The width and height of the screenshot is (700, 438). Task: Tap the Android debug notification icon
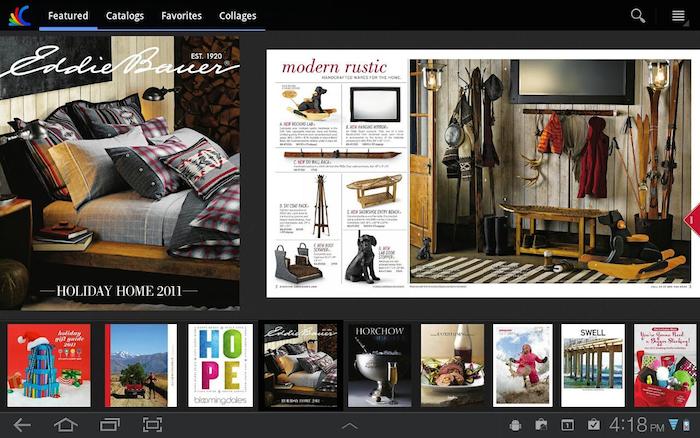[515, 425]
